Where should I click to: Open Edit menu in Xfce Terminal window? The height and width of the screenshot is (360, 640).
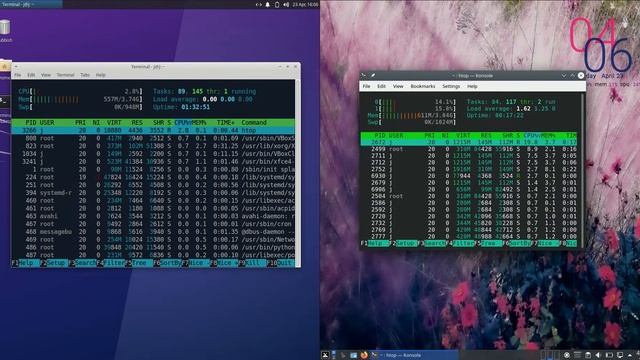(x=31, y=75)
